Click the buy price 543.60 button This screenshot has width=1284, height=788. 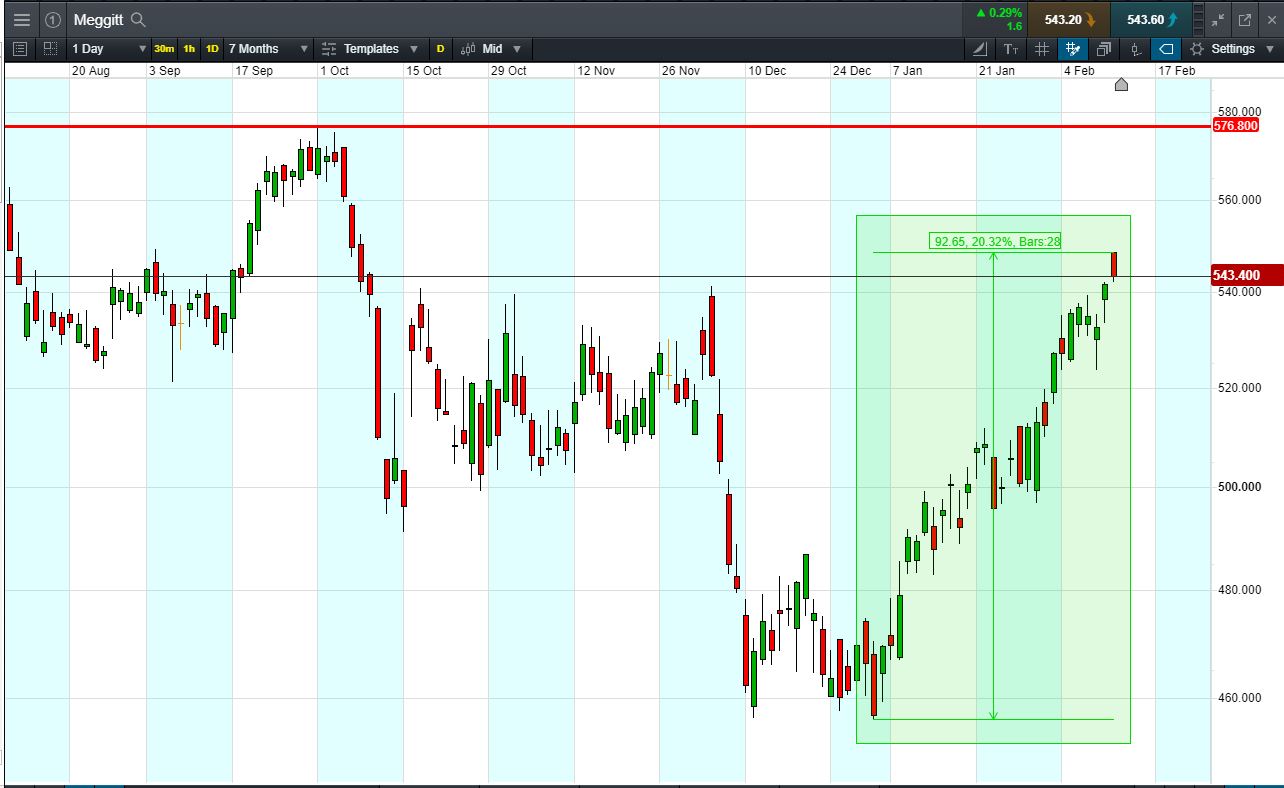coord(1152,19)
